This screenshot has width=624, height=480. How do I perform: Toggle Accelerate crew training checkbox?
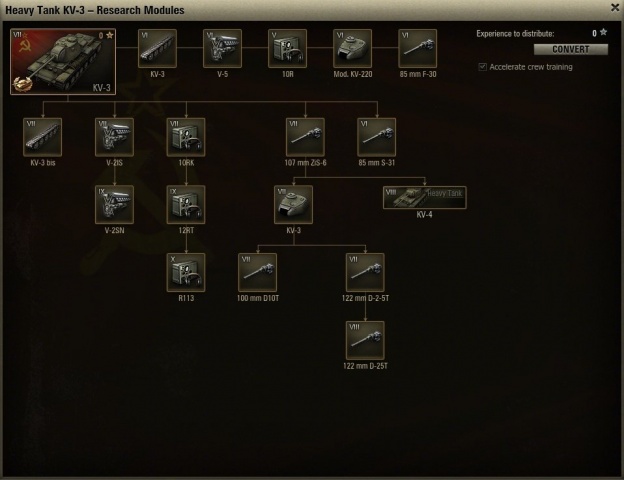click(482, 67)
